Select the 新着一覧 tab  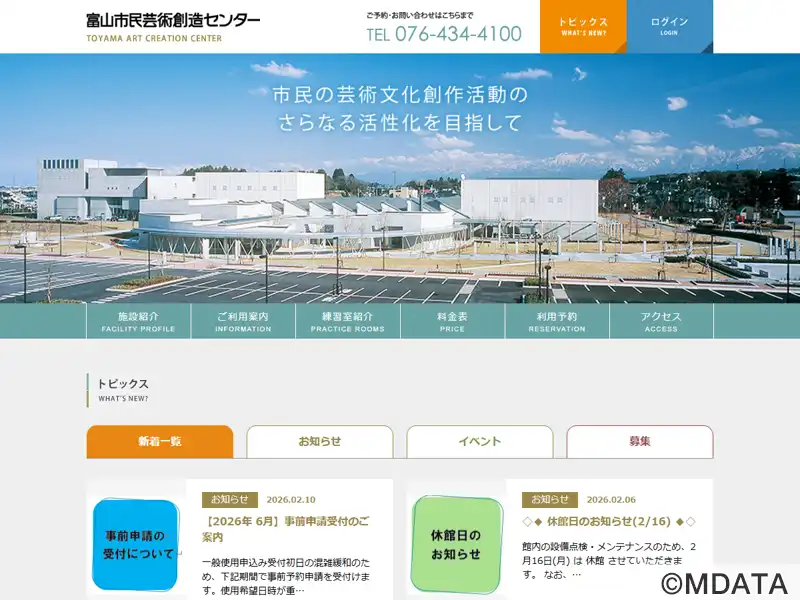pyautogui.click(x=160, y=441)
